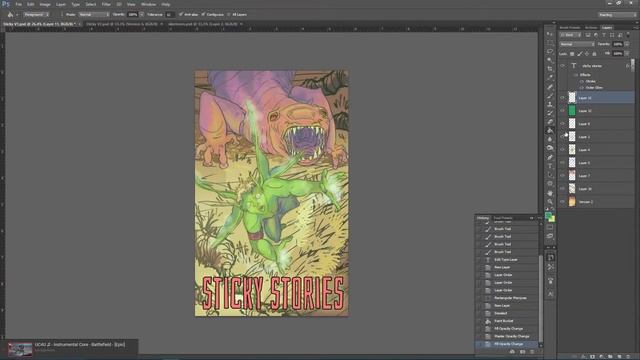The height and width of the screenshot is (360, 640).
Task: Open the workspace switcher dropdown
Action: [x=618, y=15]
